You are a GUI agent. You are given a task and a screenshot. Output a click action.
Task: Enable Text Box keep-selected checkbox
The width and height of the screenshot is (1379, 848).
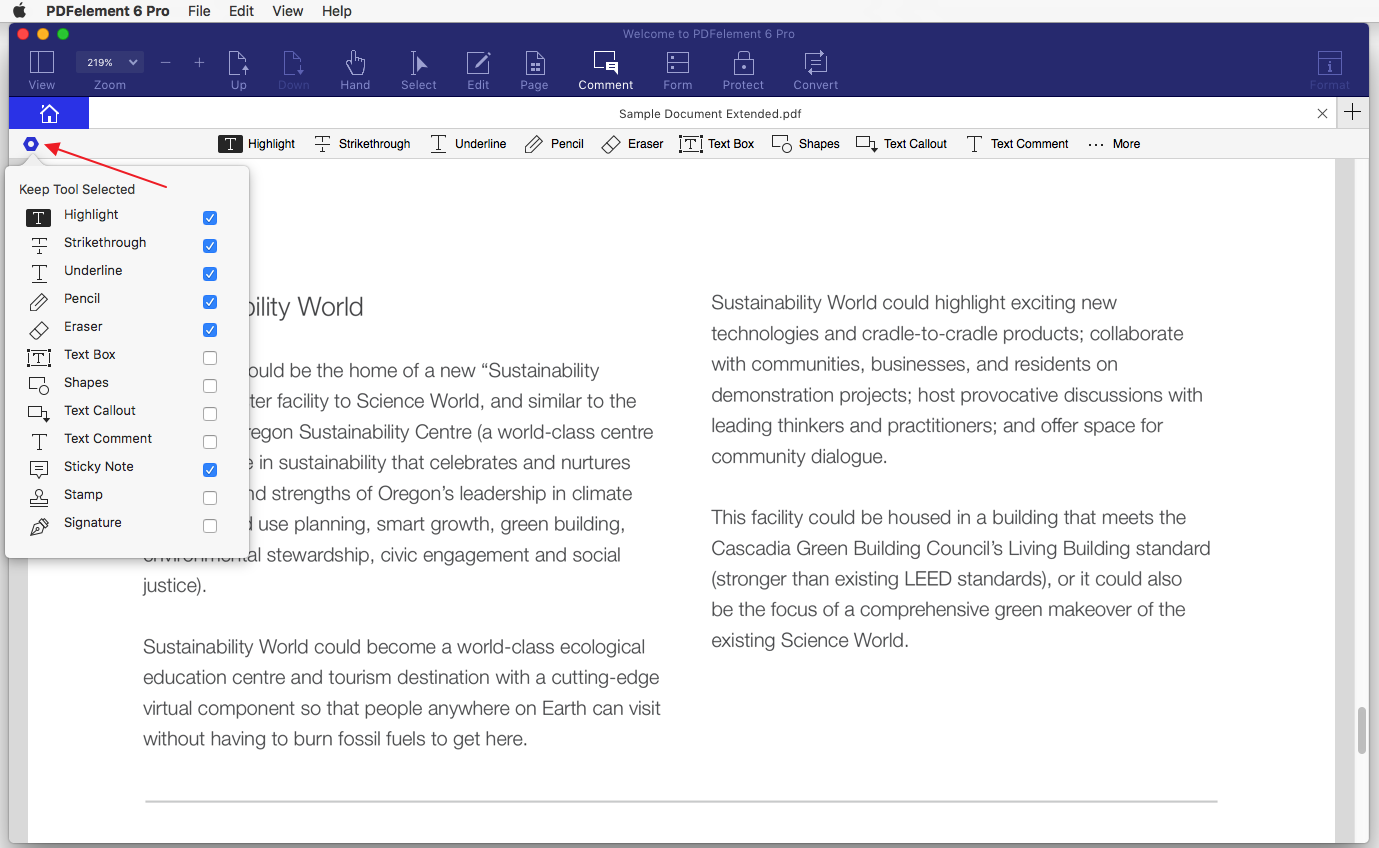tap(210, 358)
